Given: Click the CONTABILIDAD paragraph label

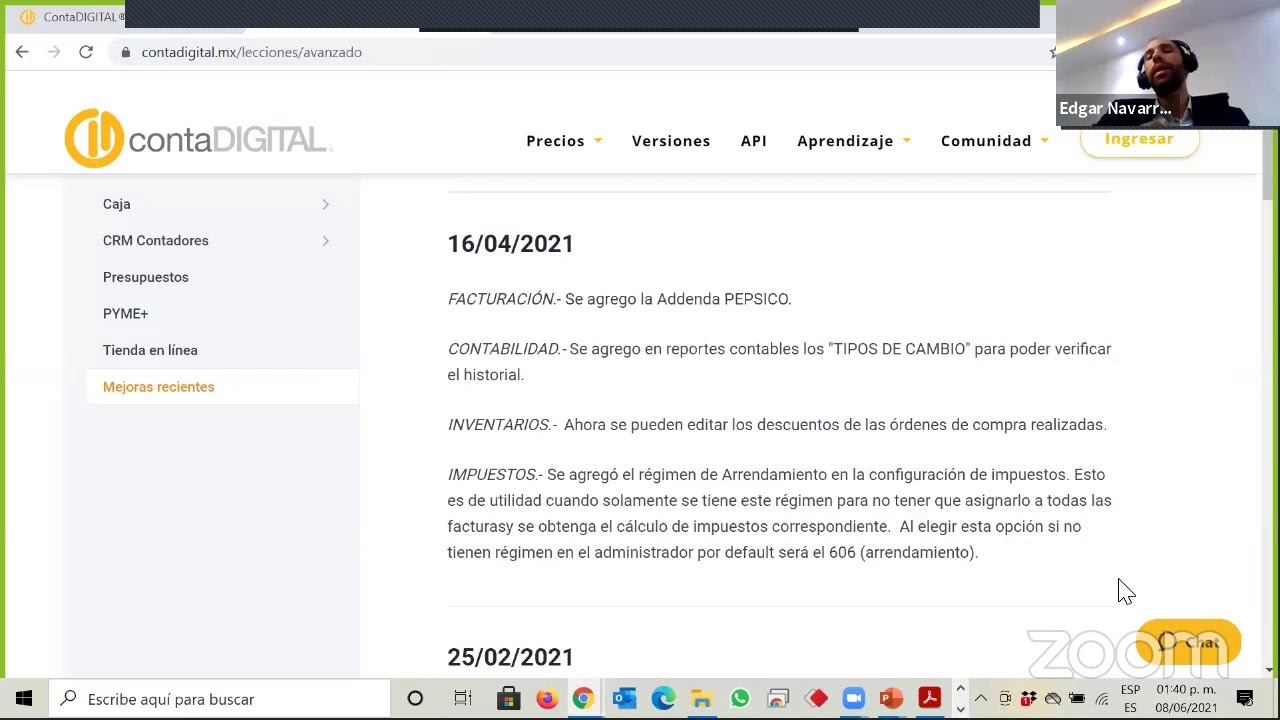Looking at the screenshot, I should (506, 349).
